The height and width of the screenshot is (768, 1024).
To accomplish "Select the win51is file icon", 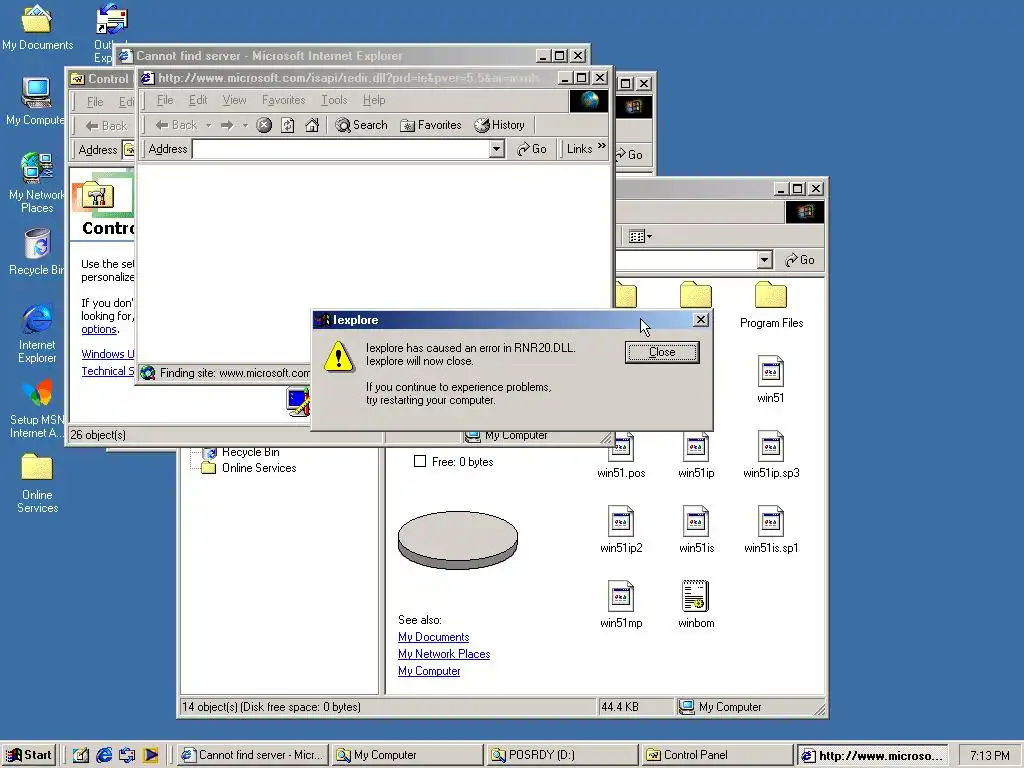I will tap(696, 529).
